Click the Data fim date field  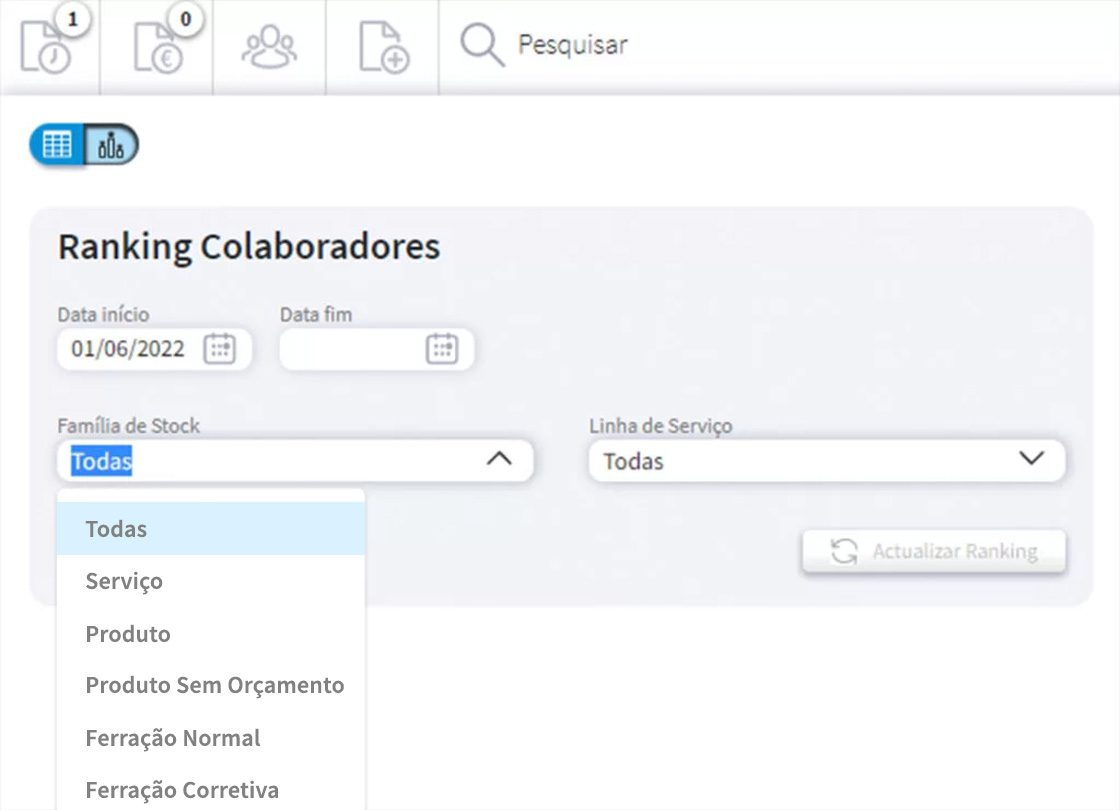click(x=350, y=349)
